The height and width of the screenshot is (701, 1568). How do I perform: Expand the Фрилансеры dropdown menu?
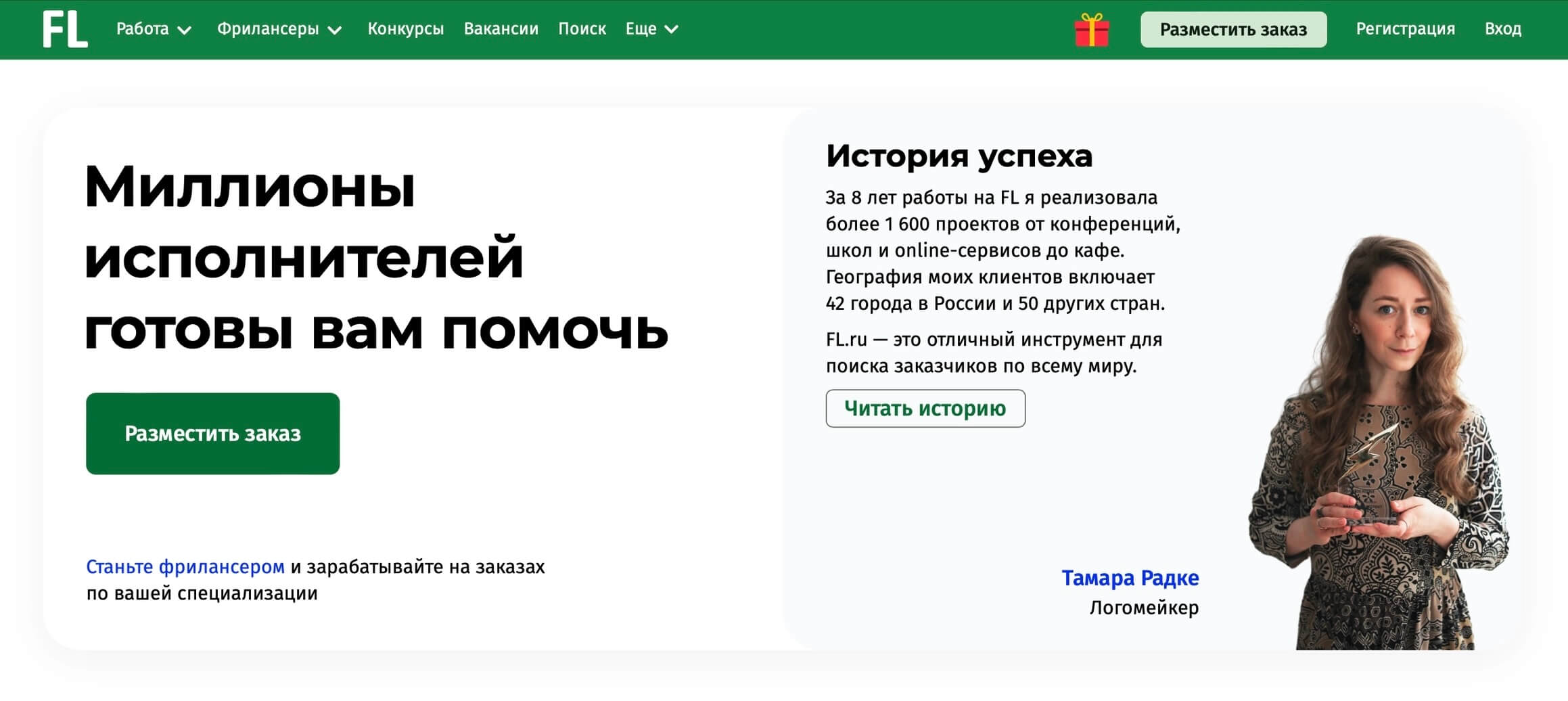pos(279,29)
